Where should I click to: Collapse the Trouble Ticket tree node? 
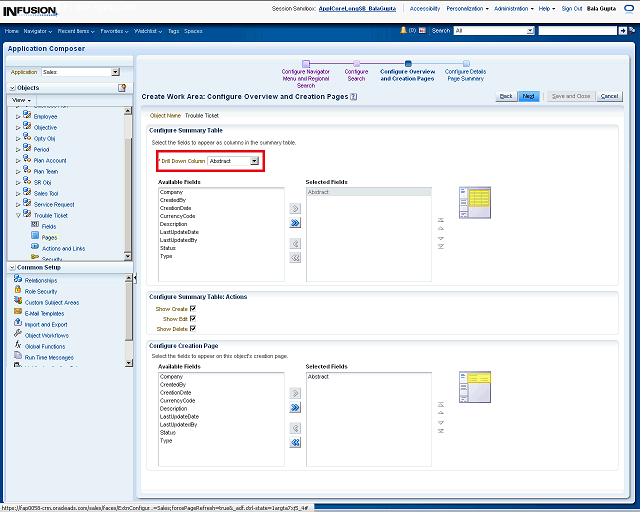[x=18, y=215]
